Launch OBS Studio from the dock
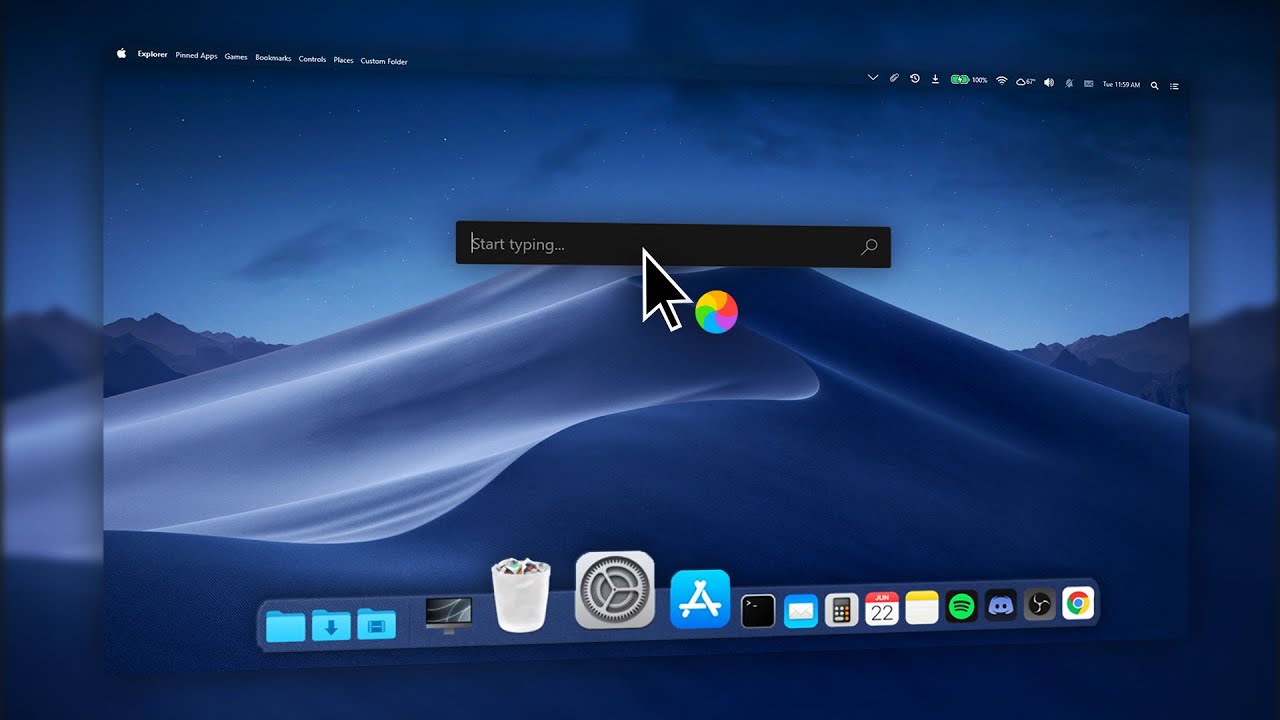The image size is (1280, 720). coord(1040,604)
